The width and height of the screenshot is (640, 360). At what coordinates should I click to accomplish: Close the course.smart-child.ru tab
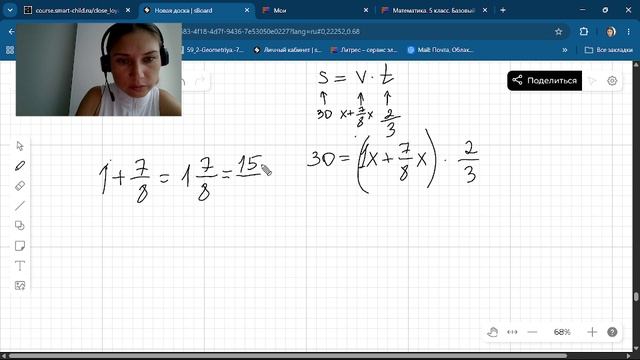click(128, 10)
